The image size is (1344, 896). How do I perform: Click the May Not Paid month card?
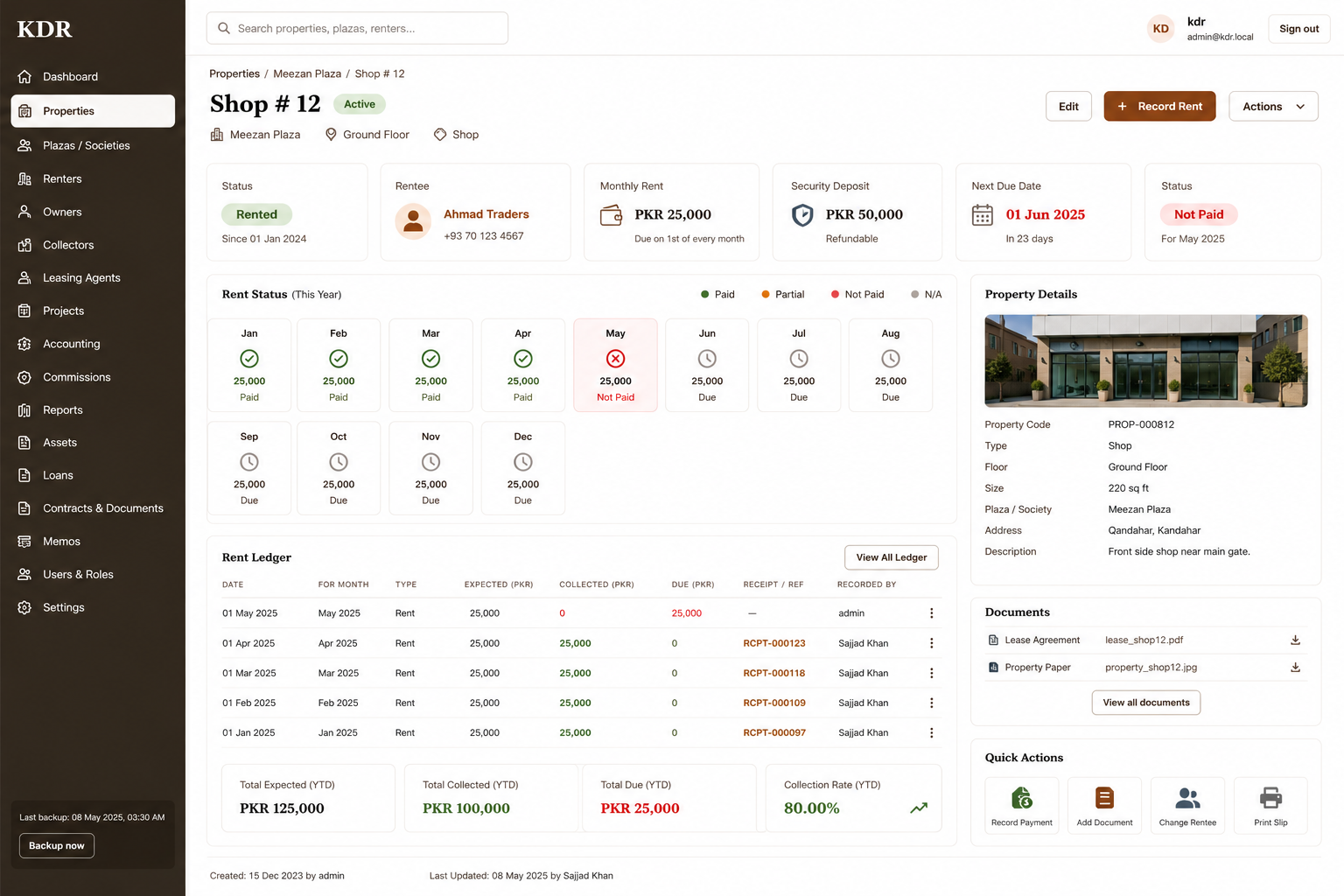point(615,365)
